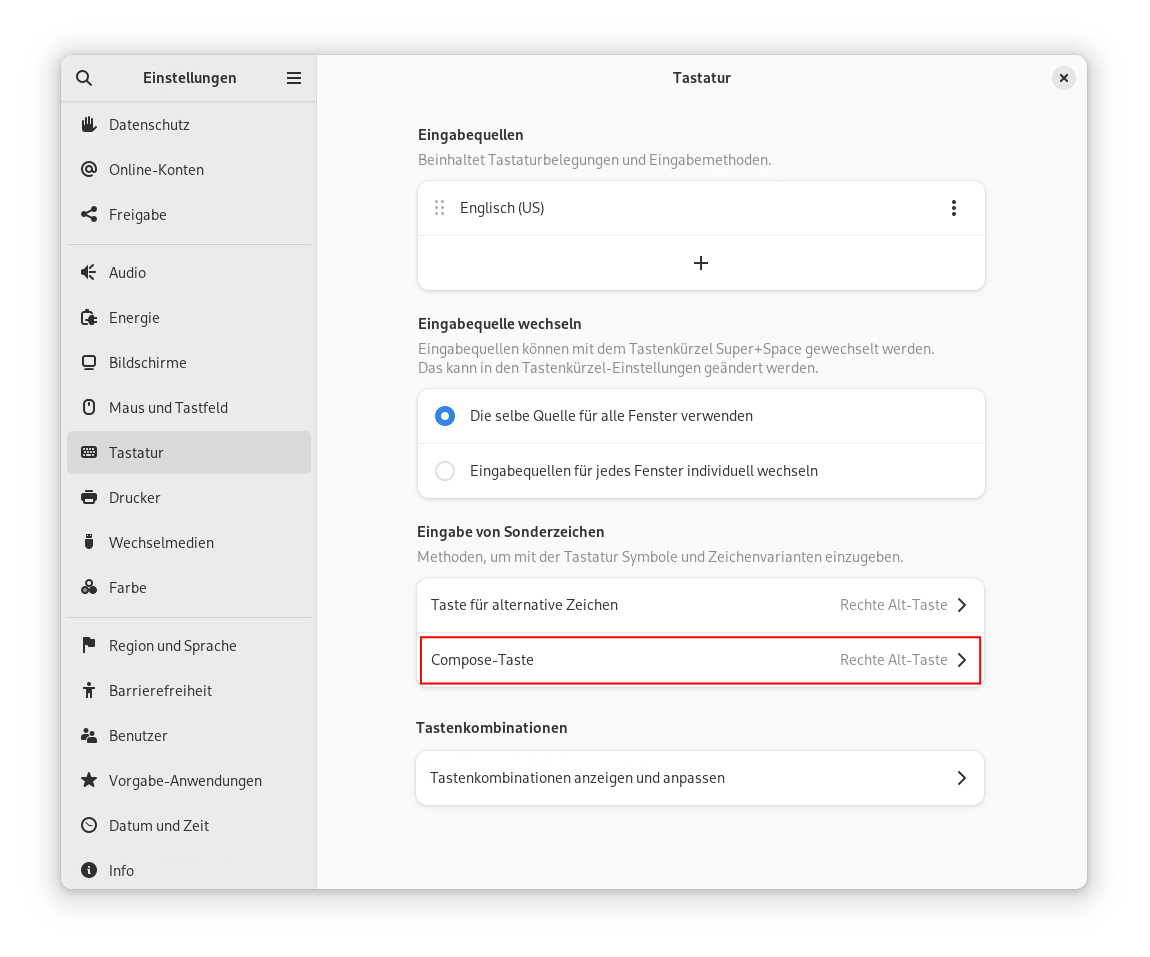Open Datum und Zeit settings
Viewport: 1150px width, 957px height.
coord(189,825)
